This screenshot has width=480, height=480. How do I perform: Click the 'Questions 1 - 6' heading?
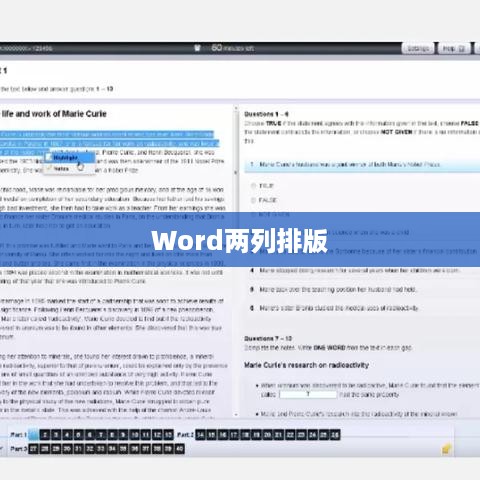(266, 114)
